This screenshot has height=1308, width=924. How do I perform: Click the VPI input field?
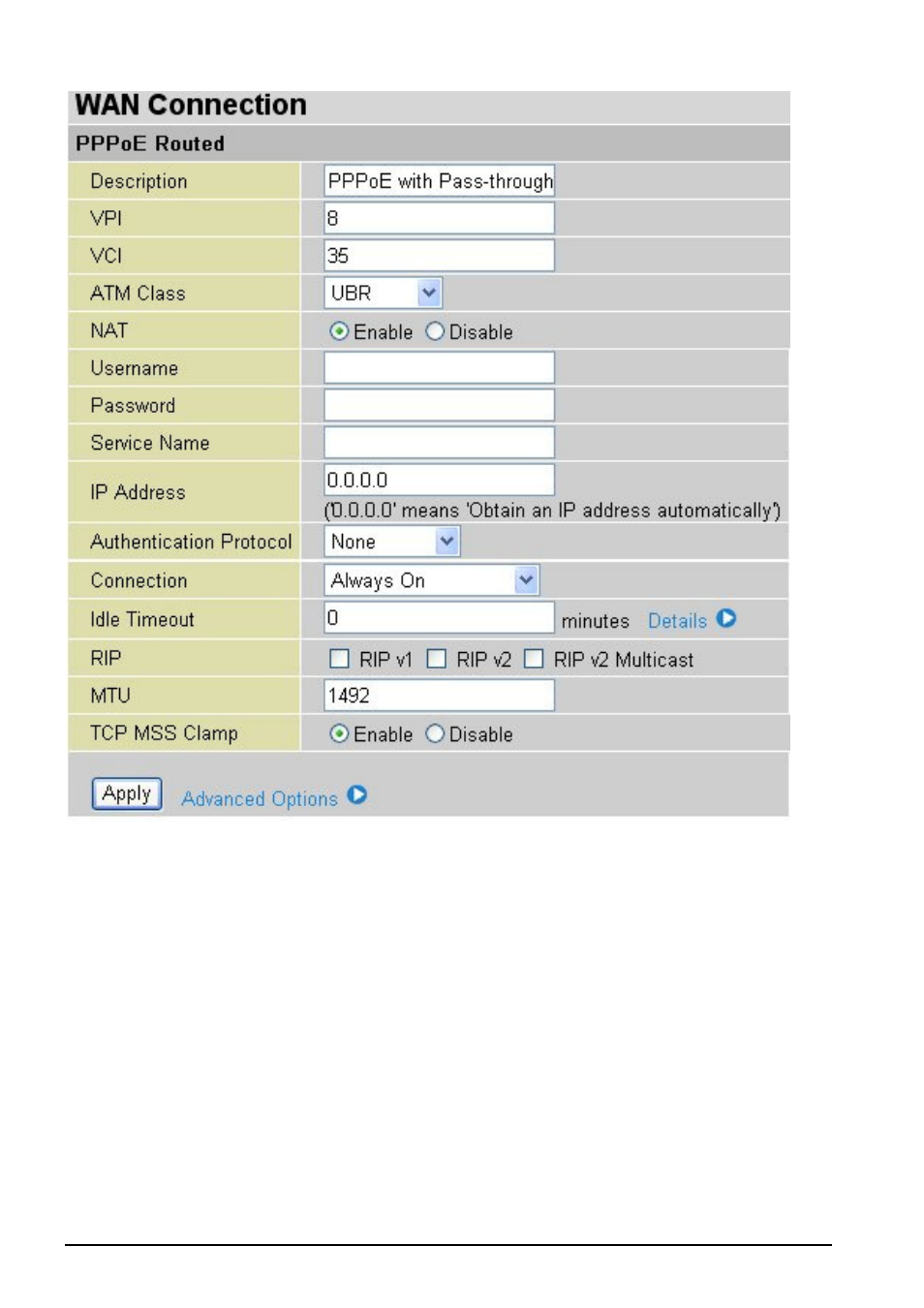440,218
